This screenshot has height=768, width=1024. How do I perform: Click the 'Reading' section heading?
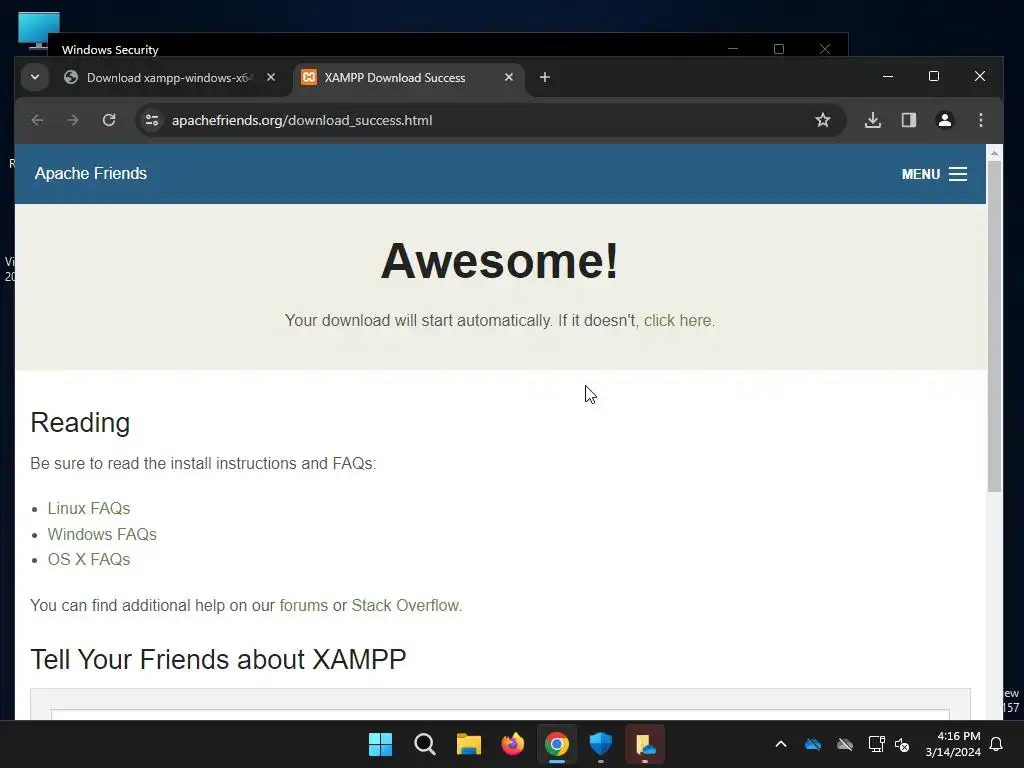[80, 423]
